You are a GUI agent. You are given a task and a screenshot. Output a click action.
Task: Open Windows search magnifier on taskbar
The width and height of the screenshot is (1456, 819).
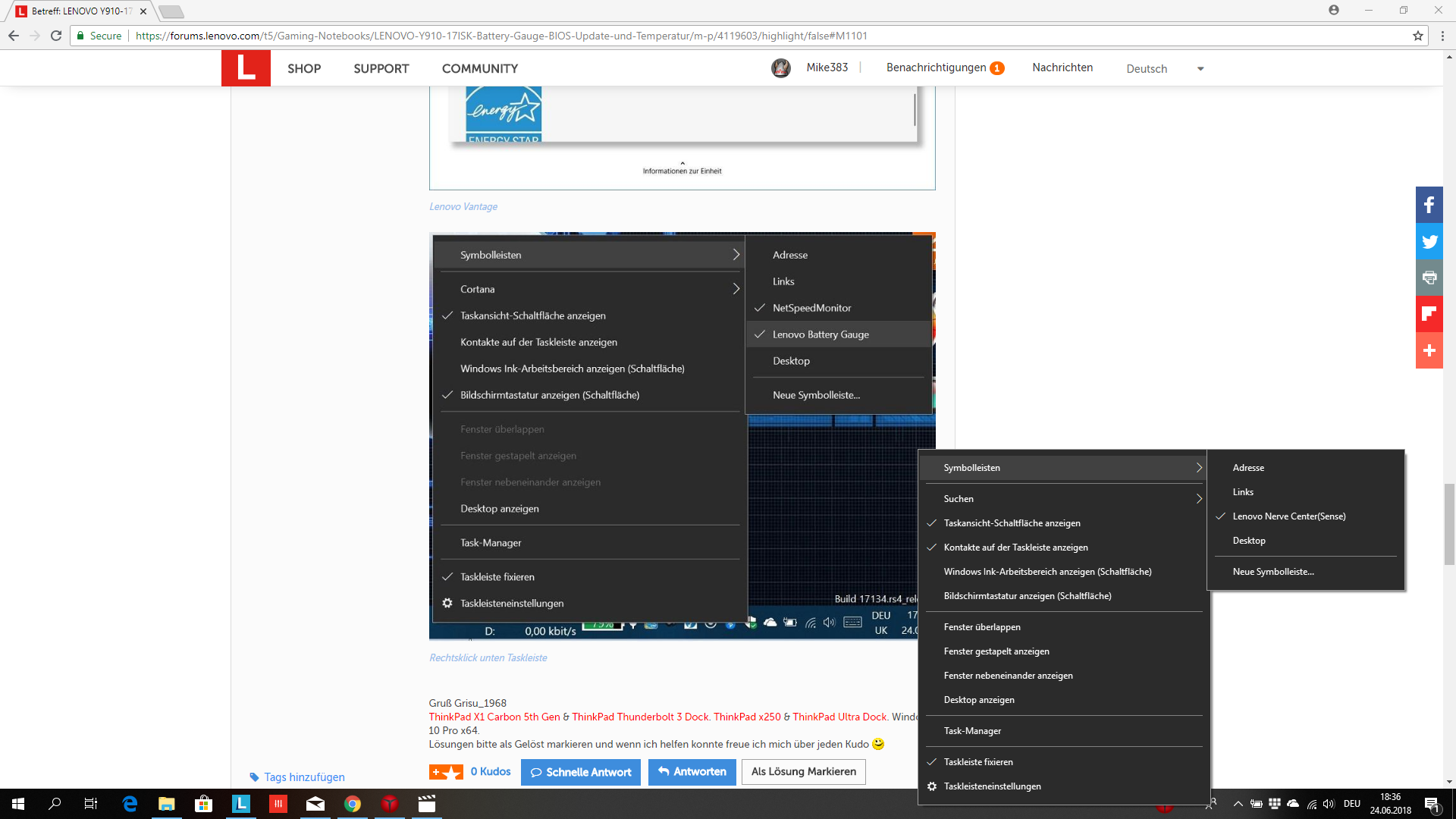tap(55, 804)
